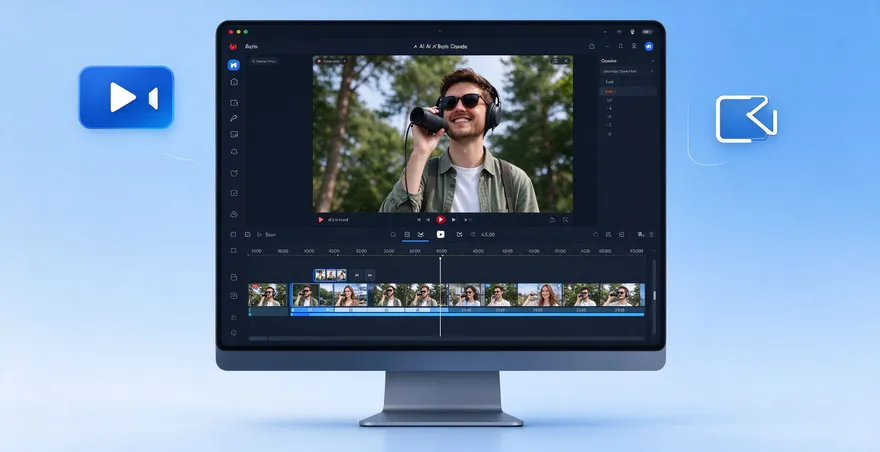Skip to previous clip in playback controls
Screen dimensions: 880x452
pos(418,220)
